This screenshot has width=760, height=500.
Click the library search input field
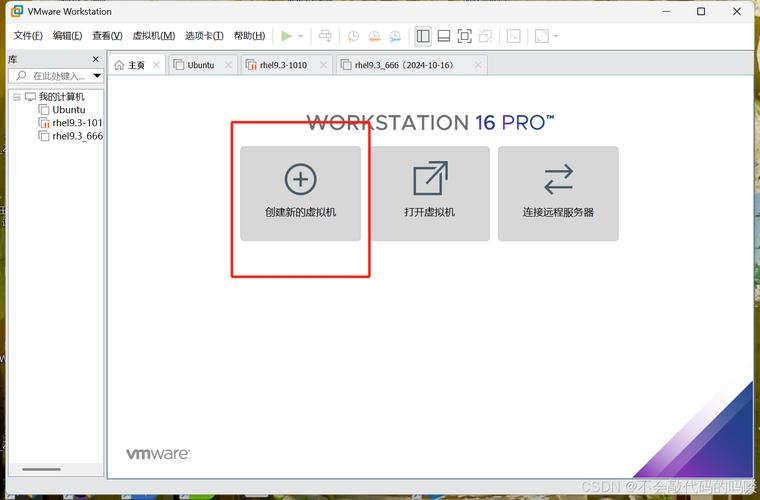(x=58, y=76)
